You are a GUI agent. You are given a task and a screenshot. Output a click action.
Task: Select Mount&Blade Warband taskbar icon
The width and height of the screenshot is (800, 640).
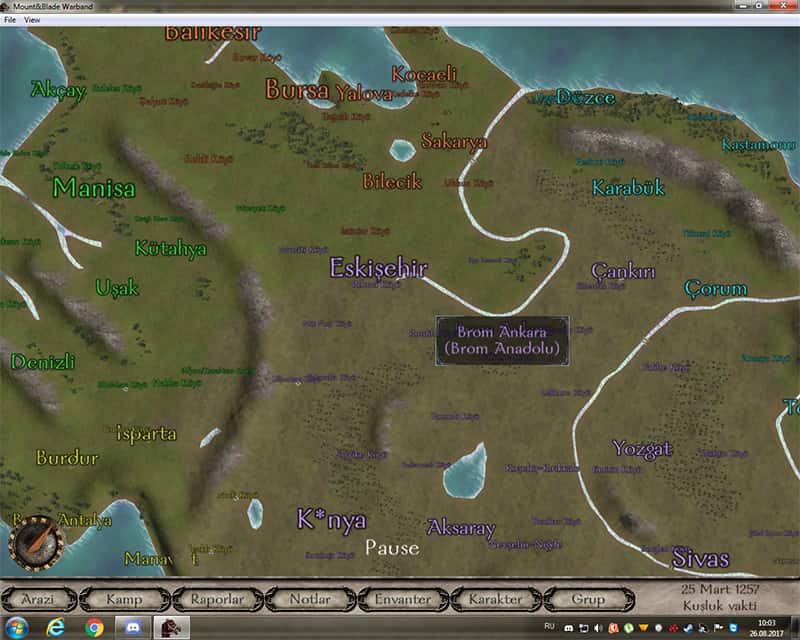pos(169,628)
